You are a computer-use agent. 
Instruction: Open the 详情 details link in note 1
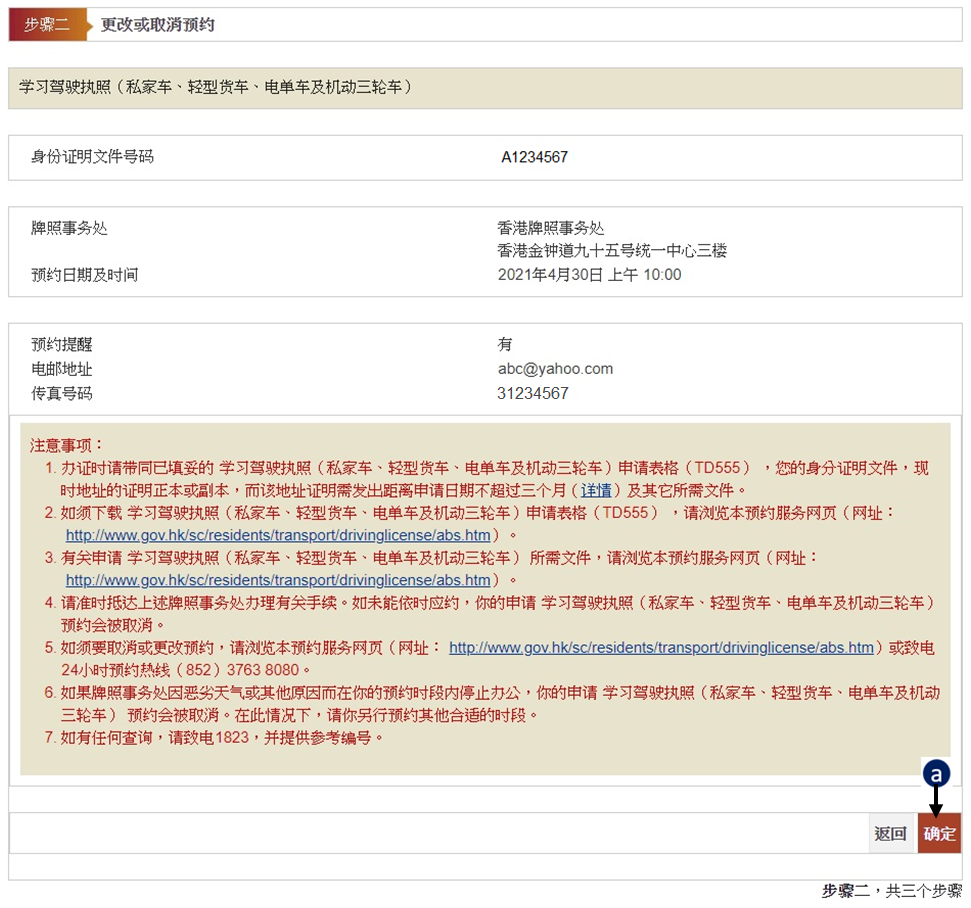596,491
